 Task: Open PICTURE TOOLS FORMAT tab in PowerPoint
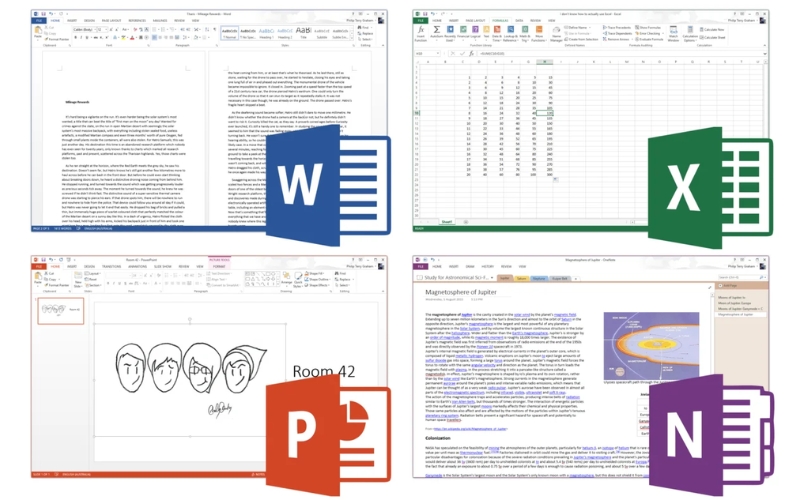(219, 266)
